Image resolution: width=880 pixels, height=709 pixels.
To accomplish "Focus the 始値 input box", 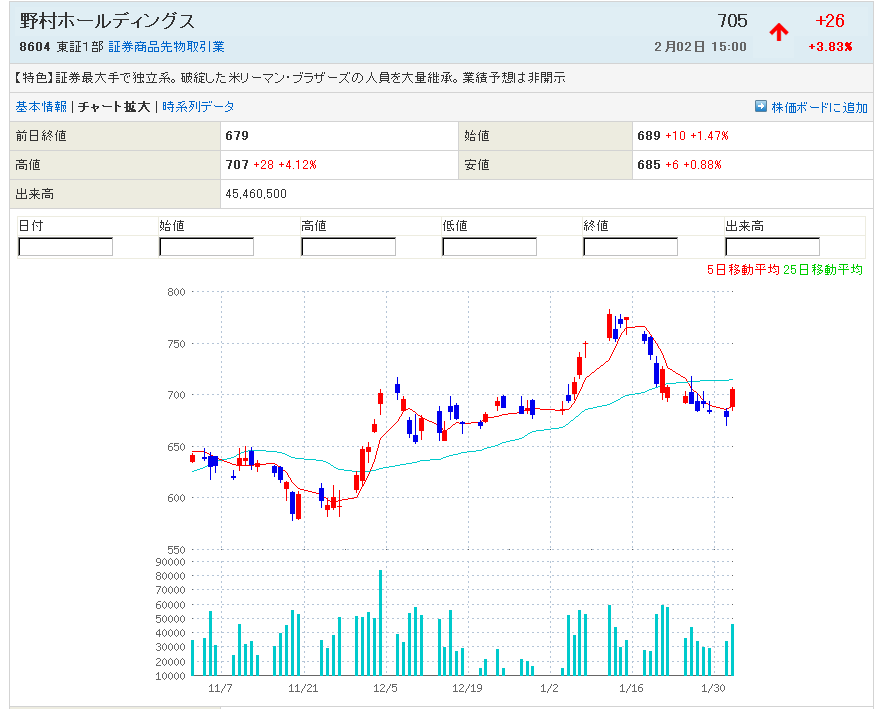I will pos(206,247).
